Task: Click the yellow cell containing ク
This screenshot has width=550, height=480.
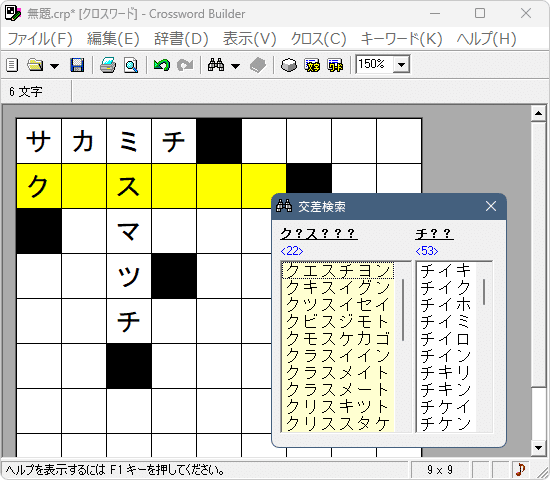Action: point(39,186)
